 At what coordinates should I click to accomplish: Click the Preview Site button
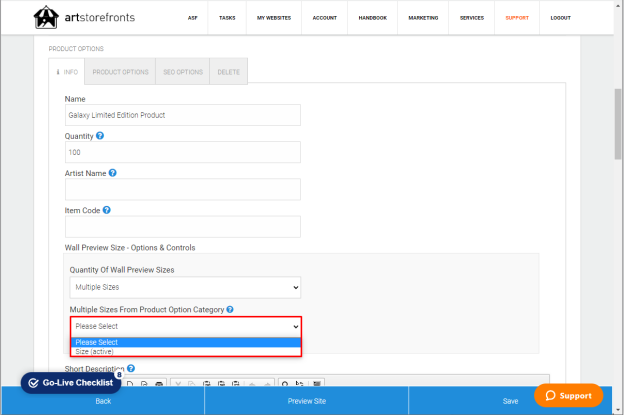click(x=306, y=401)
